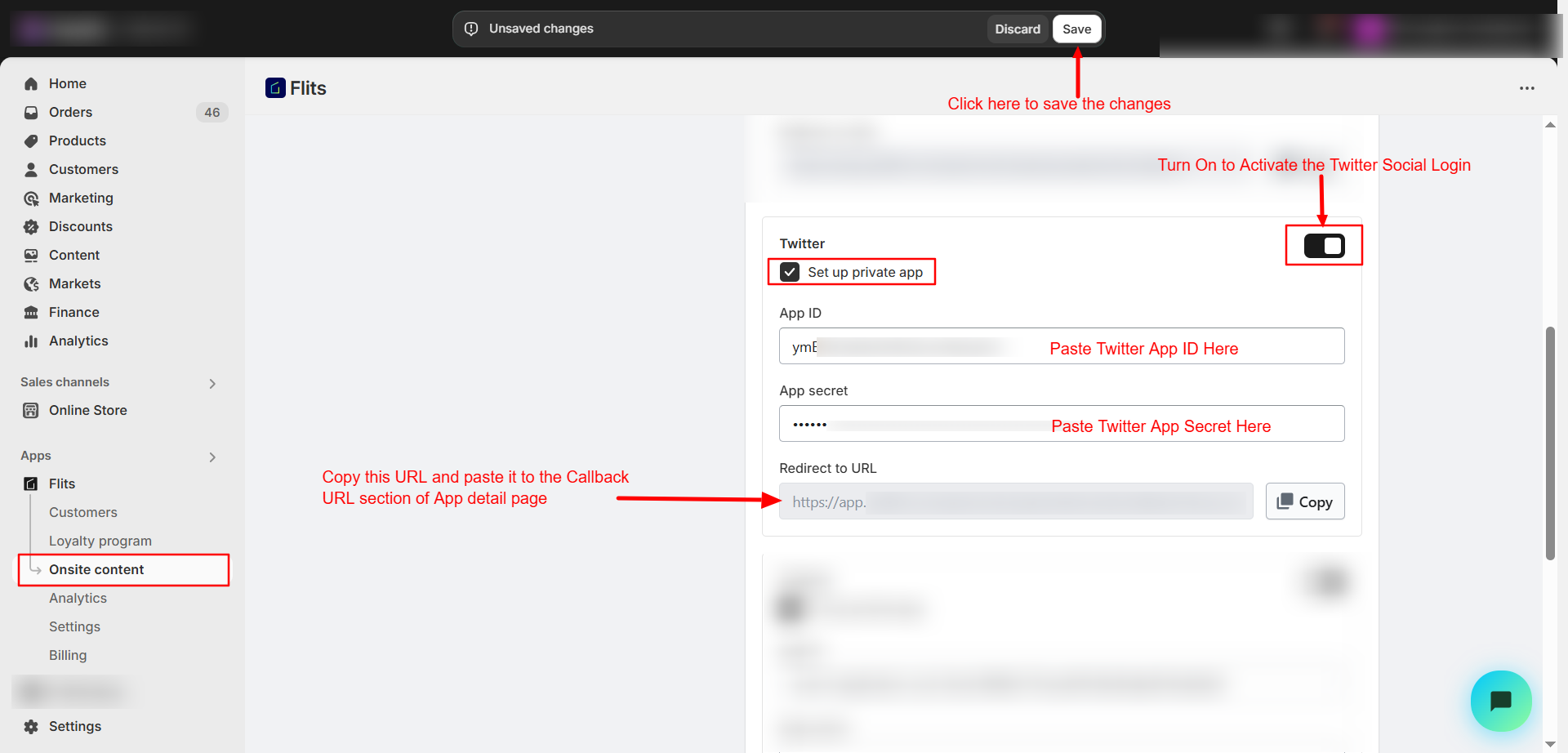Click the scrollbar up arrow

click(1550, 125)
